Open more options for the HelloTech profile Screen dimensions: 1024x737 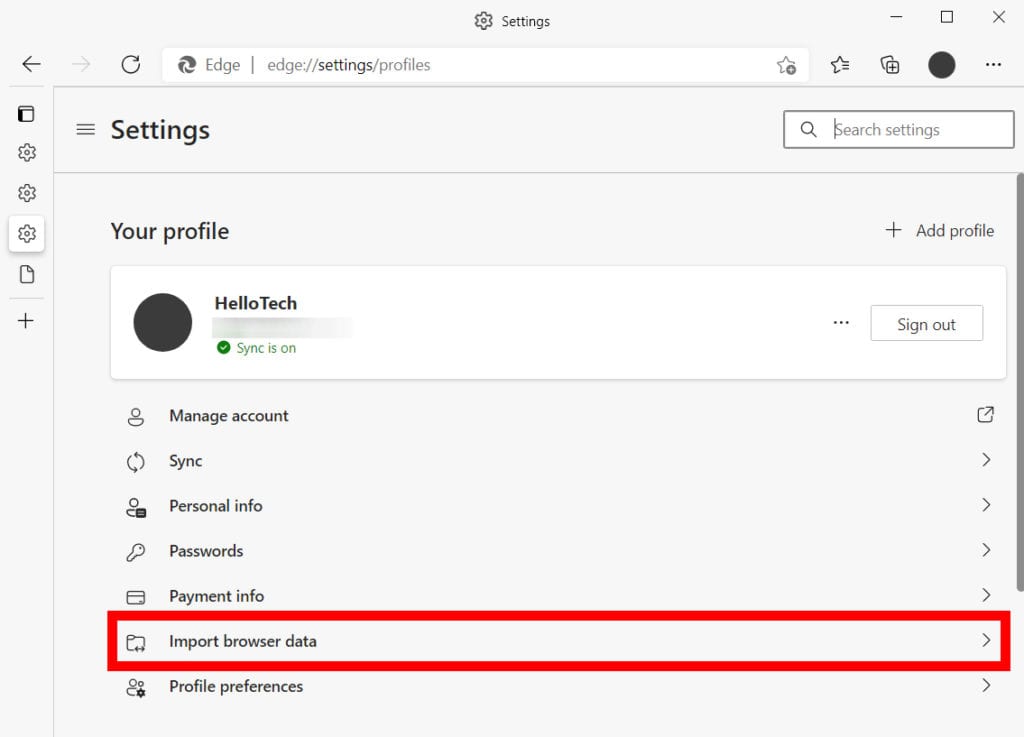click(841, 322)
